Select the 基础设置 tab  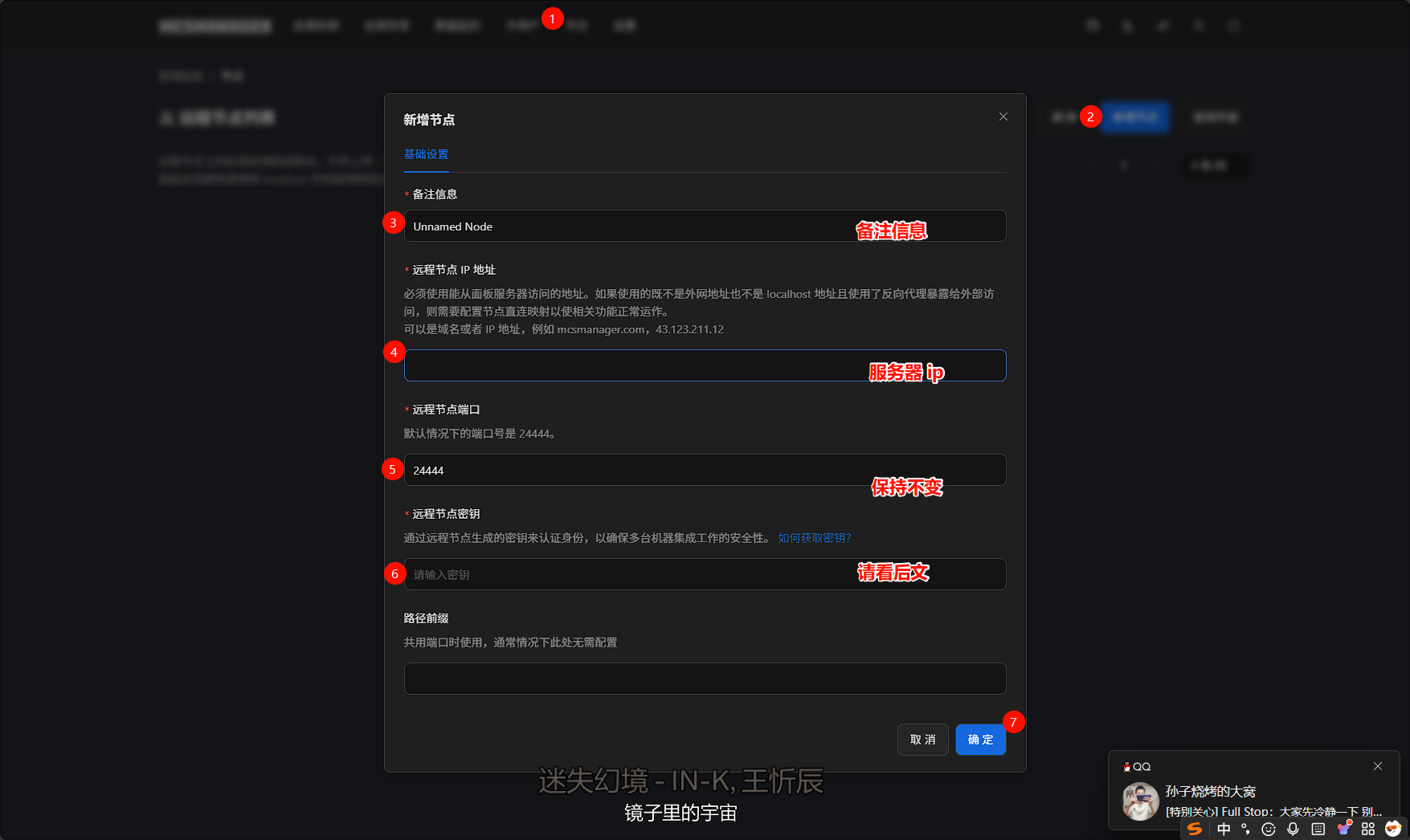[426, 154]
